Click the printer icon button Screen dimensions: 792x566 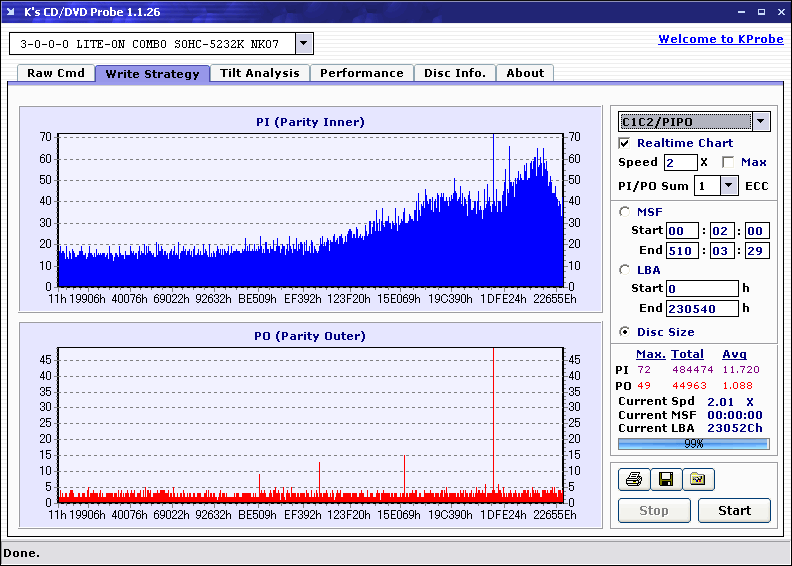point(634,479)
